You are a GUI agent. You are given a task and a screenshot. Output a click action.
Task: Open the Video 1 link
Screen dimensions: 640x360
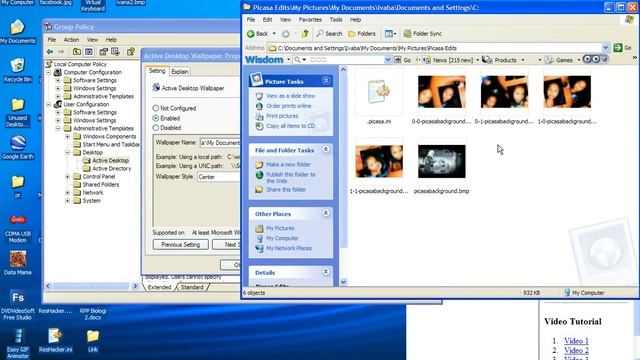click(576, 340)
